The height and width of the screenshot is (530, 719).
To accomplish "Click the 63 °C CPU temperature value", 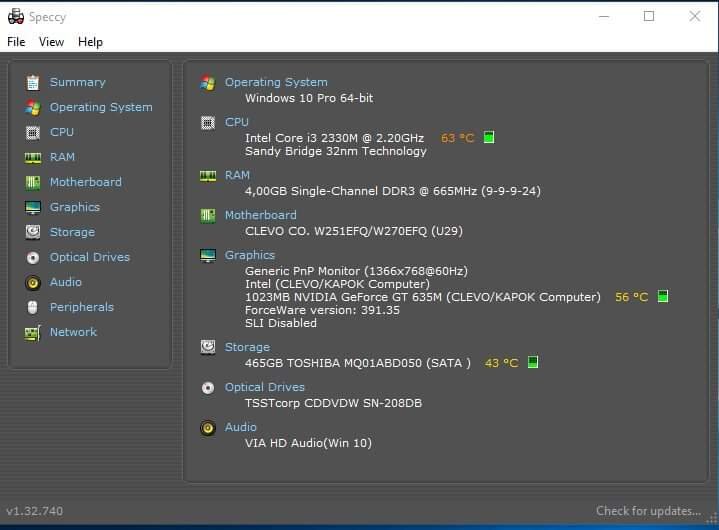I will (x=457, y=138).
